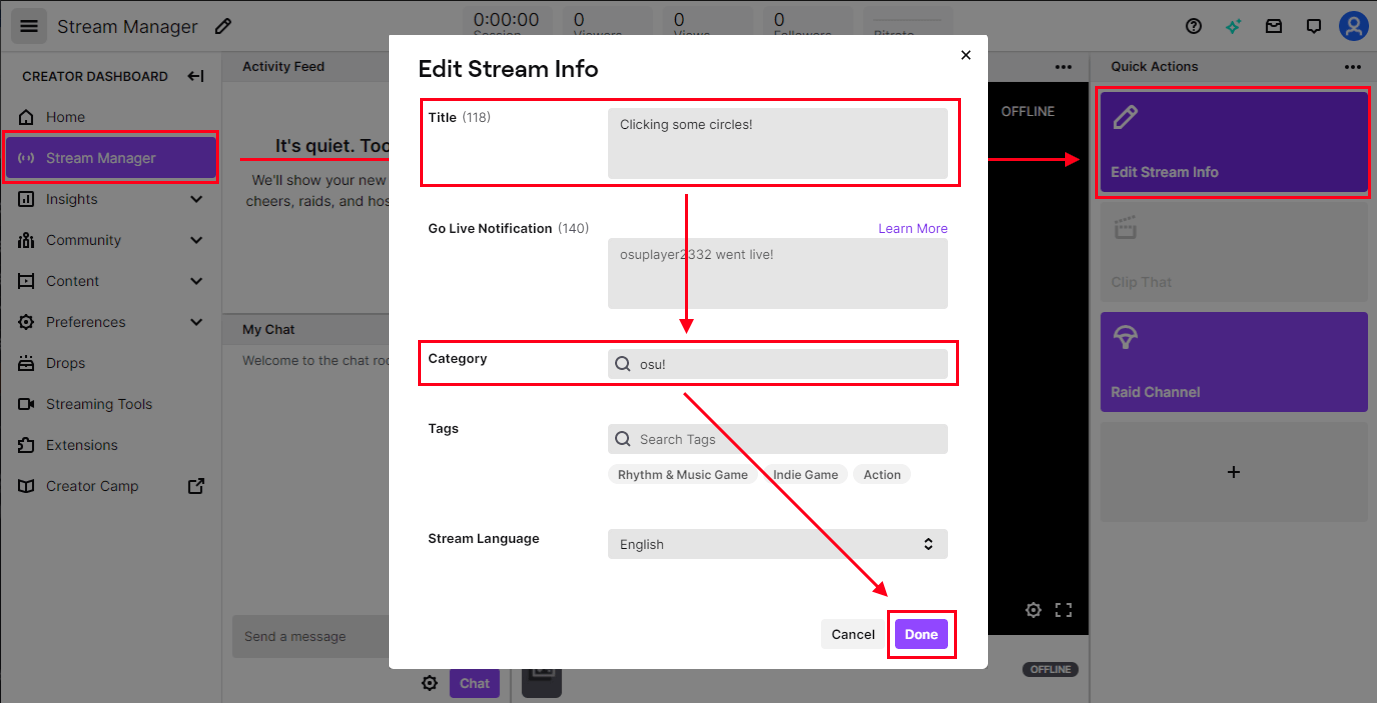Open the help question mark icon

pos(1194,27)
